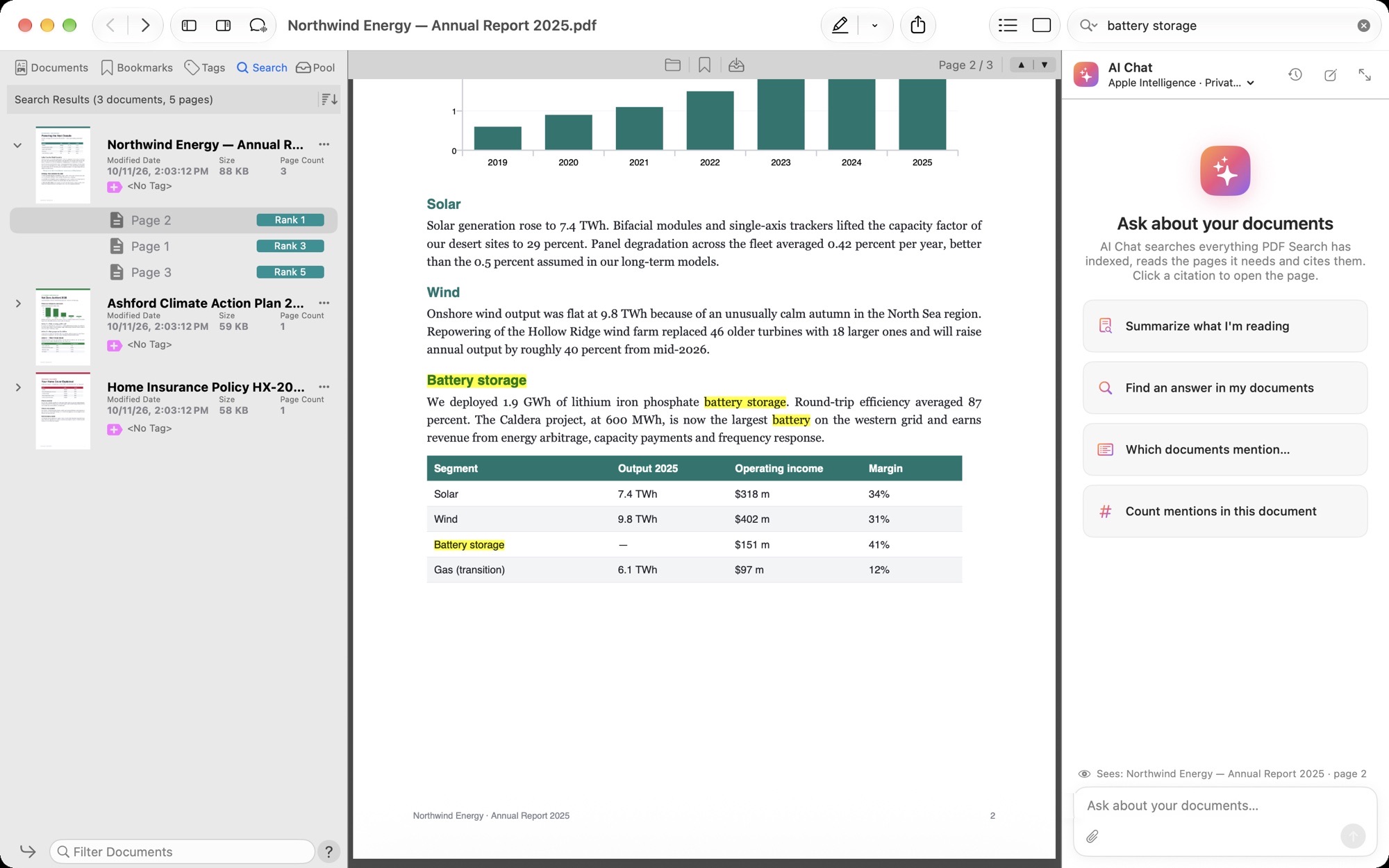Open the AI chat history icon
This screenshot has height=868, width=1389.
(x=1295, y=74)
